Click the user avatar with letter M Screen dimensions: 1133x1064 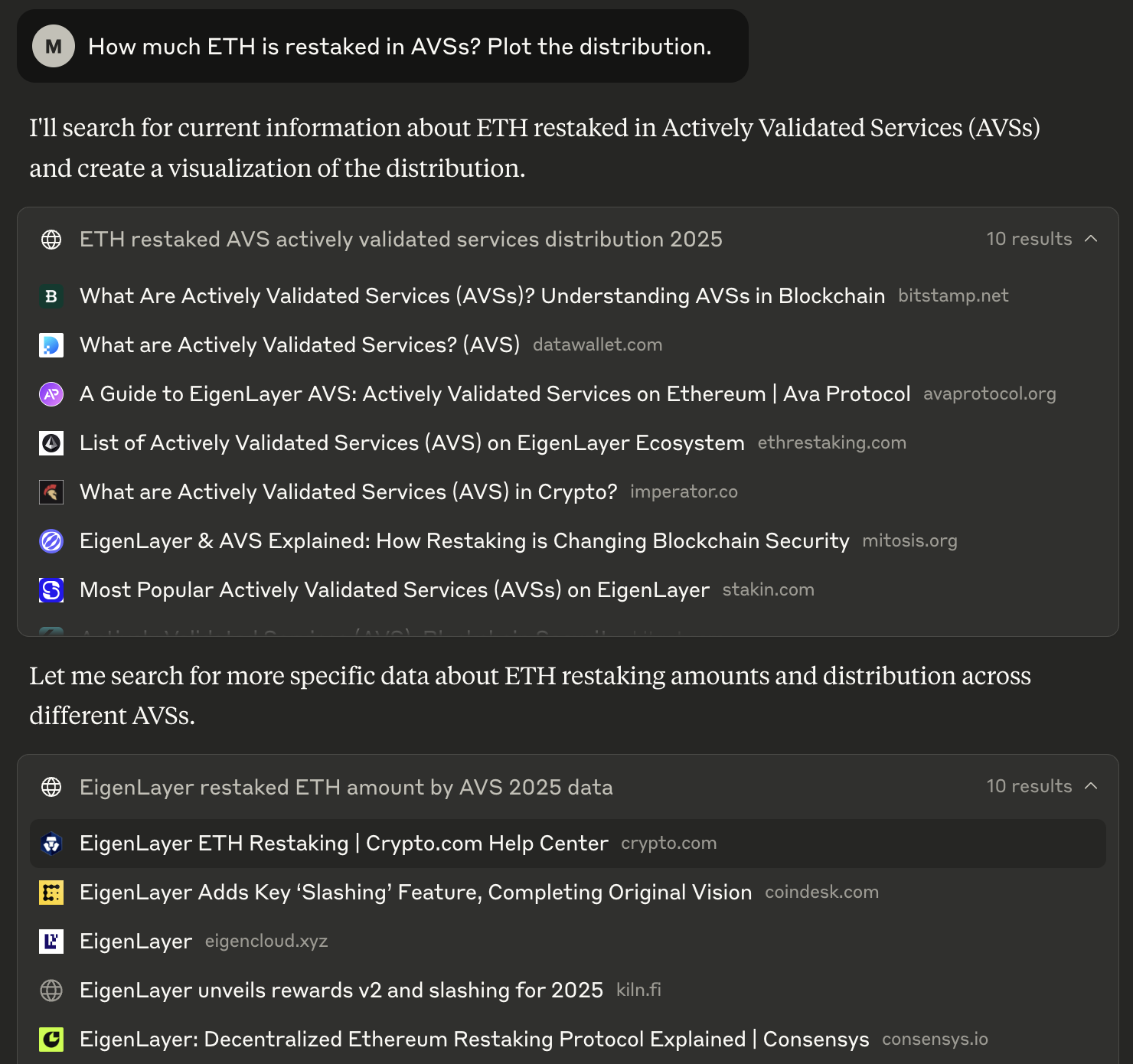coord(53,46)
